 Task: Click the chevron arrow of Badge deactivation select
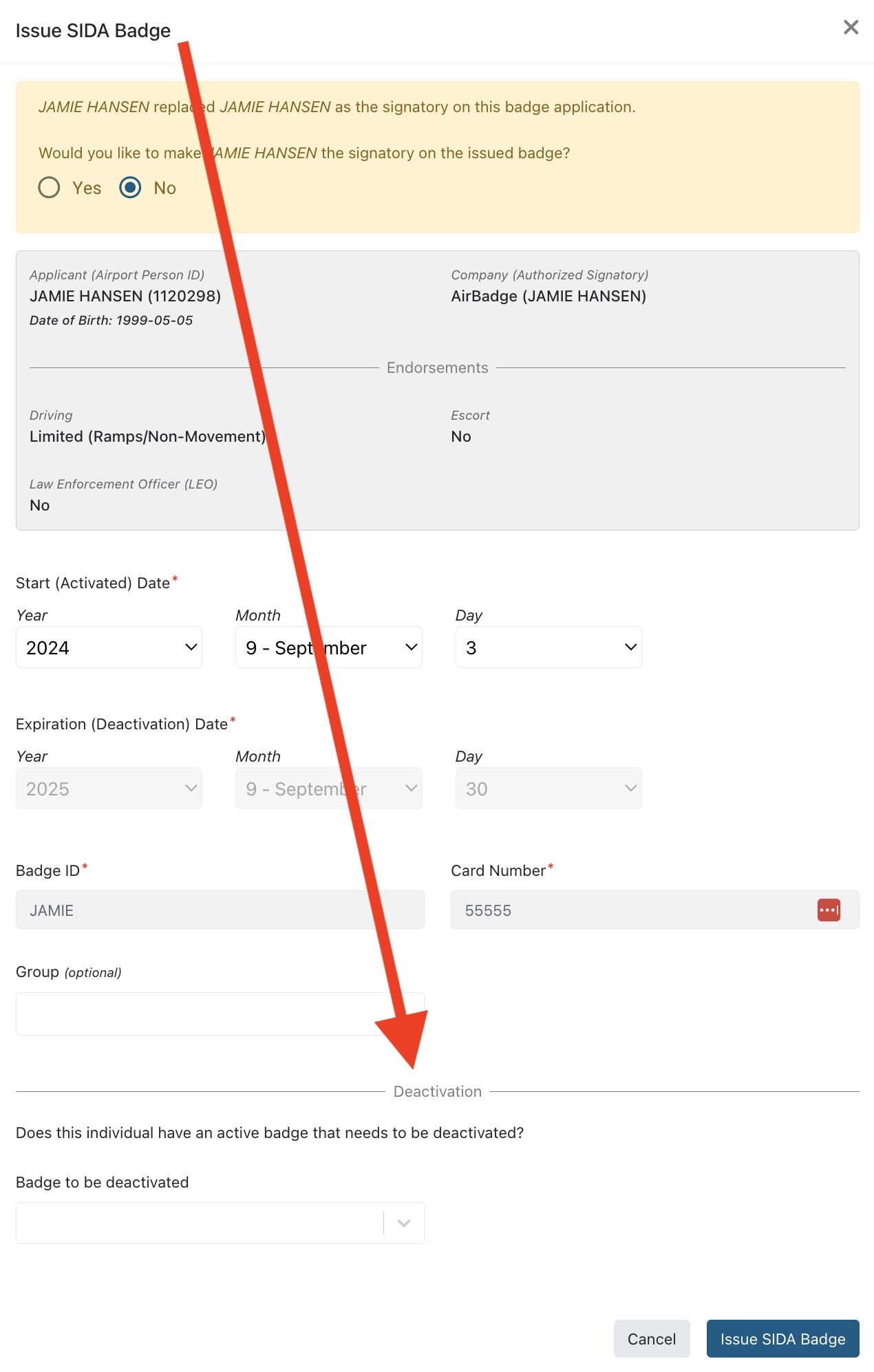tap(404, 1223)
